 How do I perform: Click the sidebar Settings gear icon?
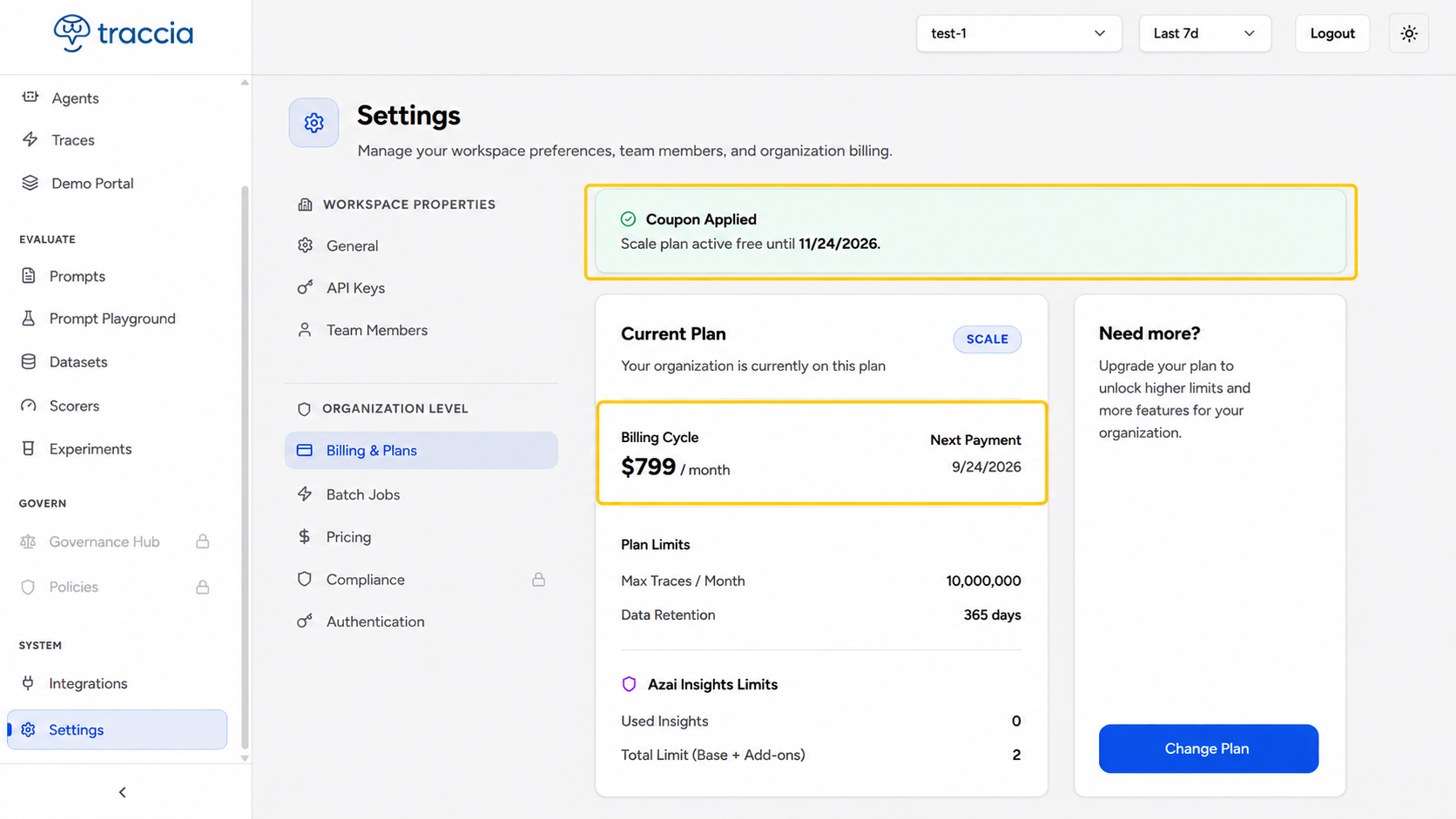(28, 729)
